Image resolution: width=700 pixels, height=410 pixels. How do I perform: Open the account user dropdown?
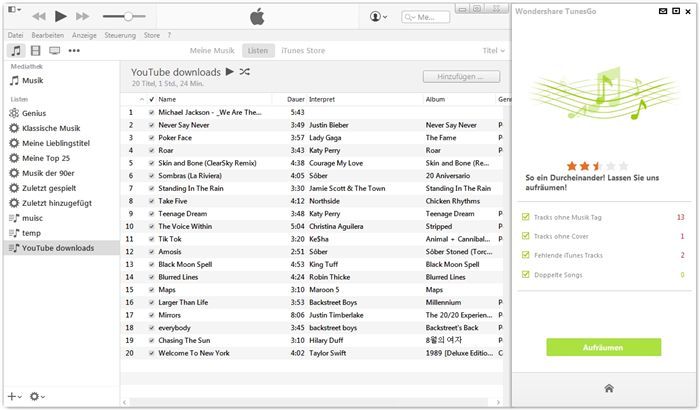pos(378,17)
